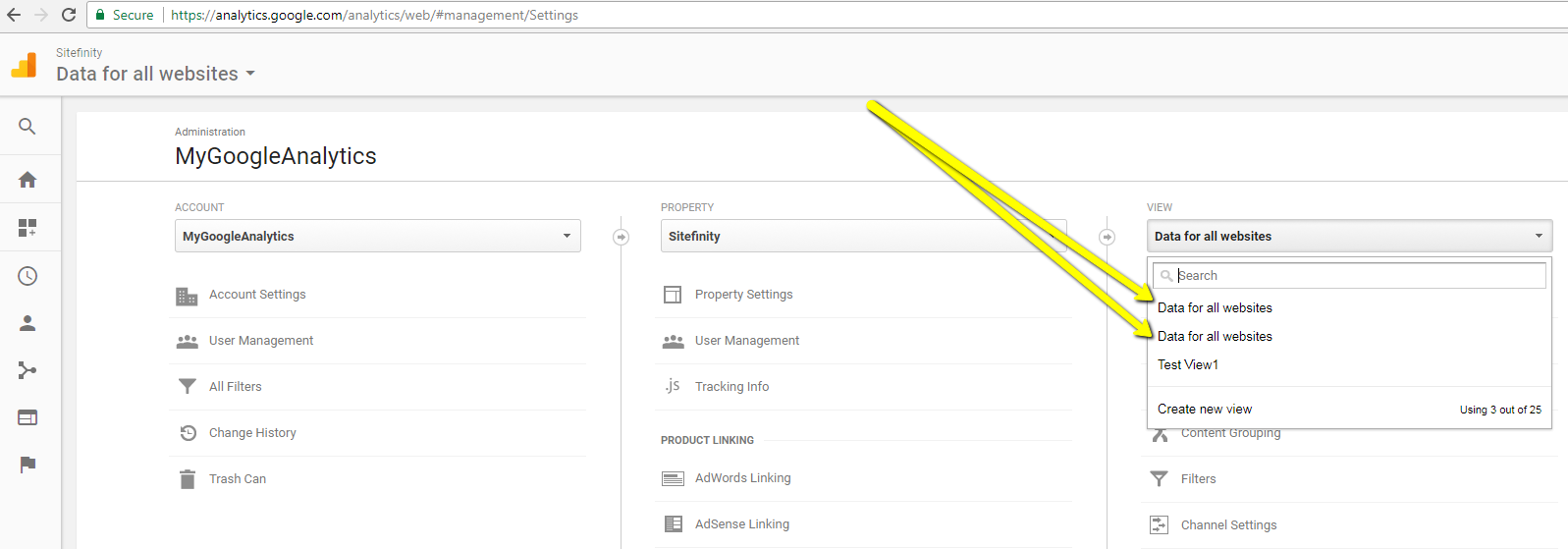
Task: Click the PRODUCT LINKING section label
Action: (707, 440)
